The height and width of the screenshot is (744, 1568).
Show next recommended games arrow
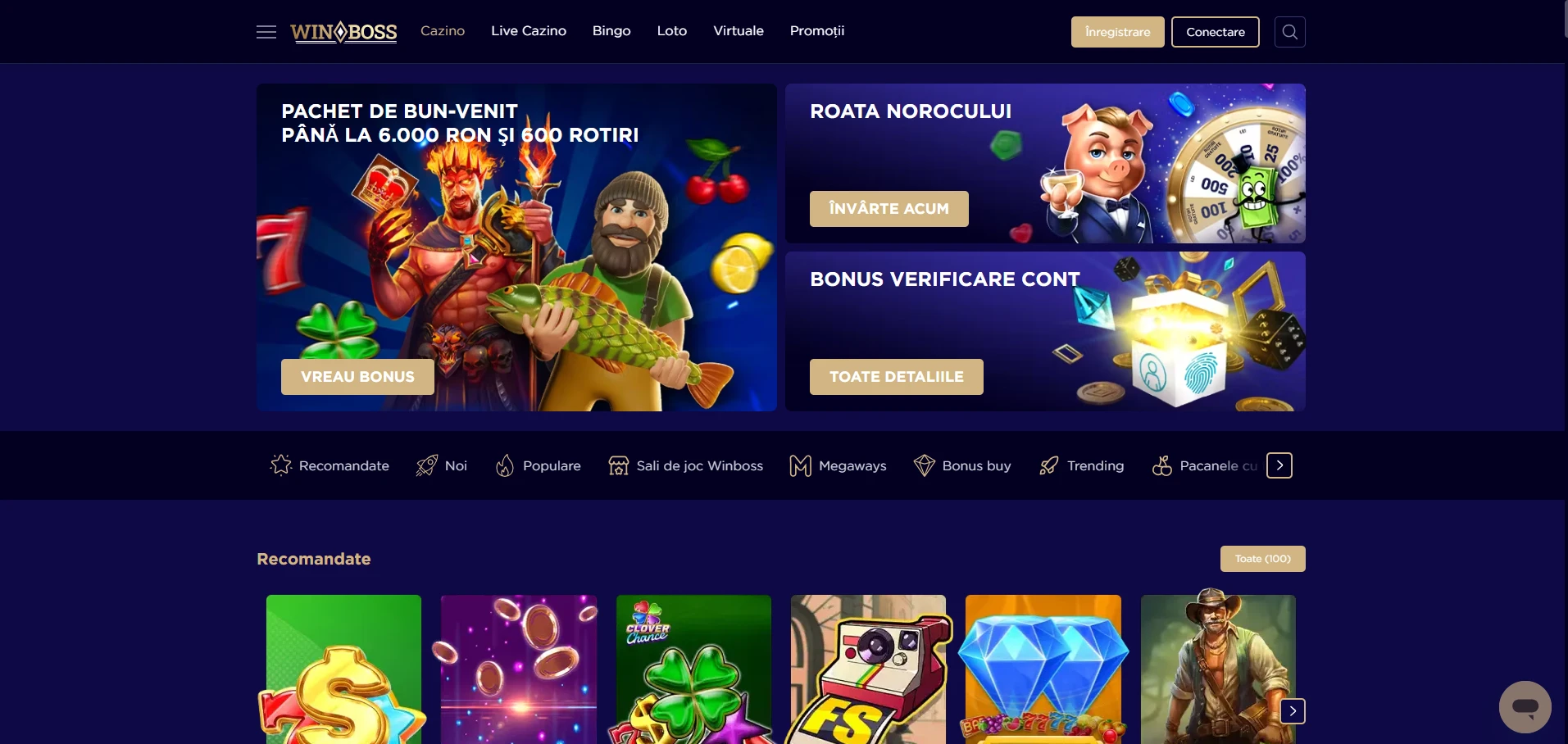tap(1293, 711)
